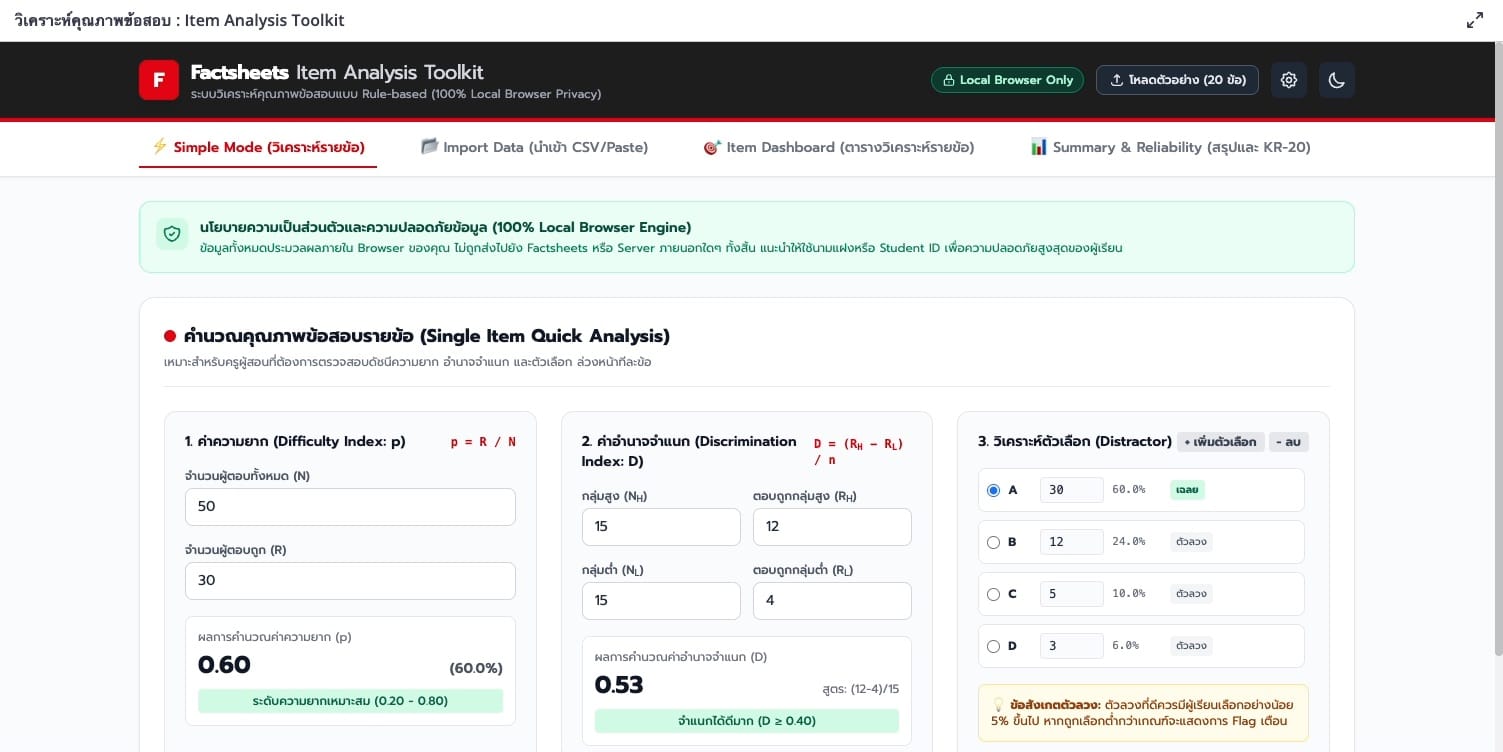1503x752 pixels.
Task: Click the red Factsheets F logo
Action: pyautogui.click(x=159, y=80)
